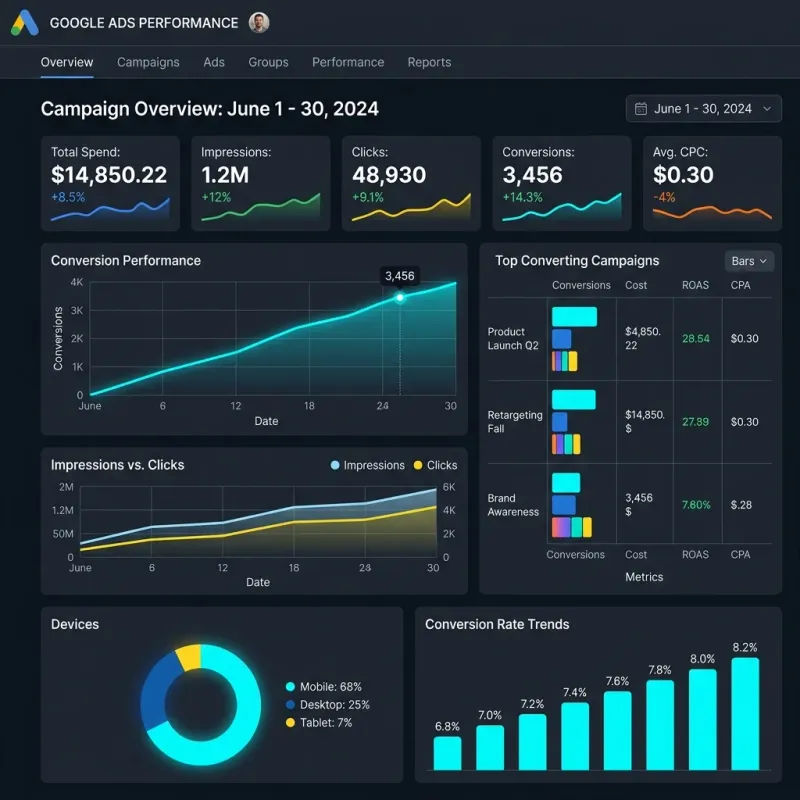Open the Bars chart type dropdown
Viewport: 800px width, 800px height.
[x=749, y=261]
